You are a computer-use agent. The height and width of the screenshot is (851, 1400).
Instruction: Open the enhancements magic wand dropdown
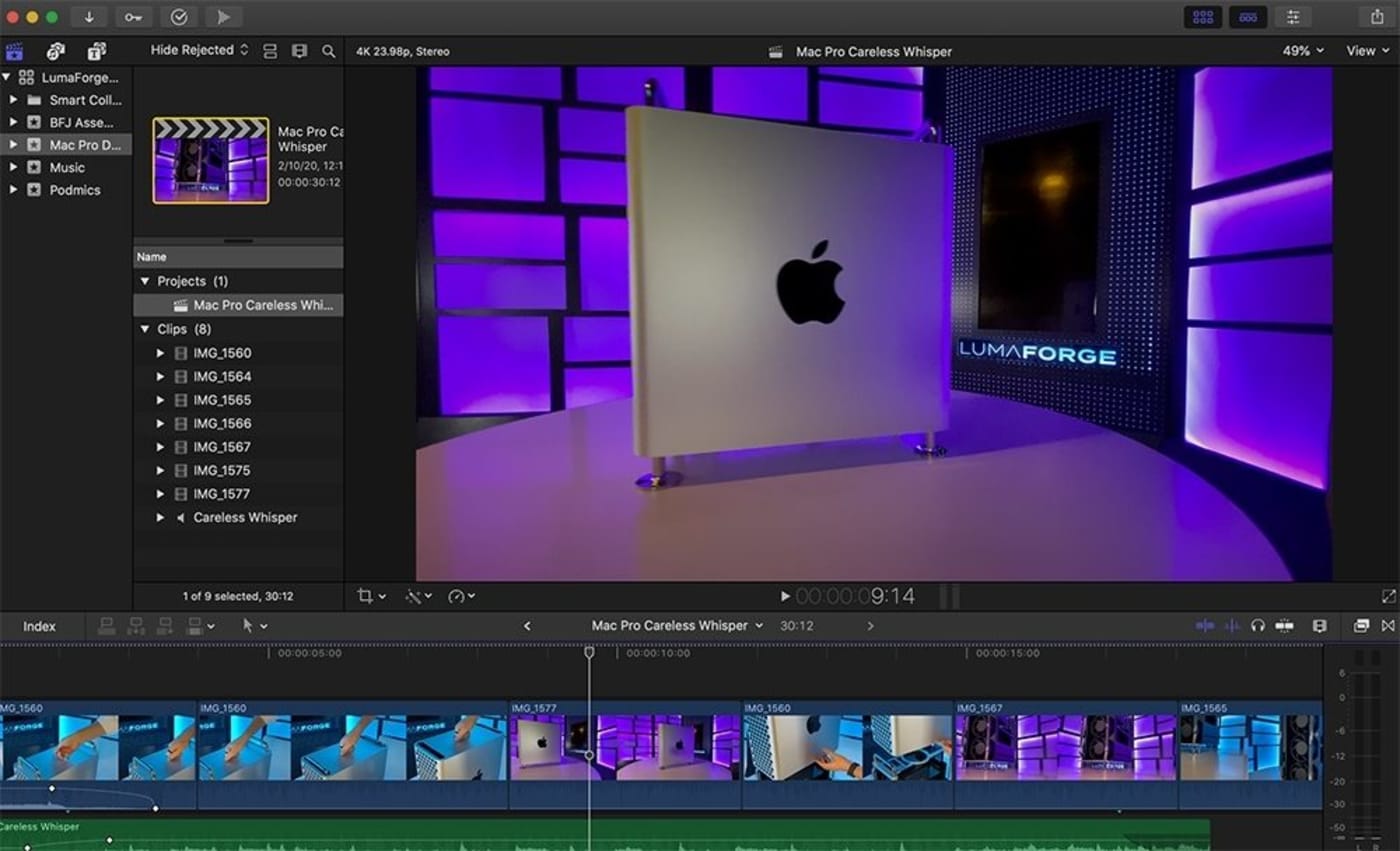418,596
